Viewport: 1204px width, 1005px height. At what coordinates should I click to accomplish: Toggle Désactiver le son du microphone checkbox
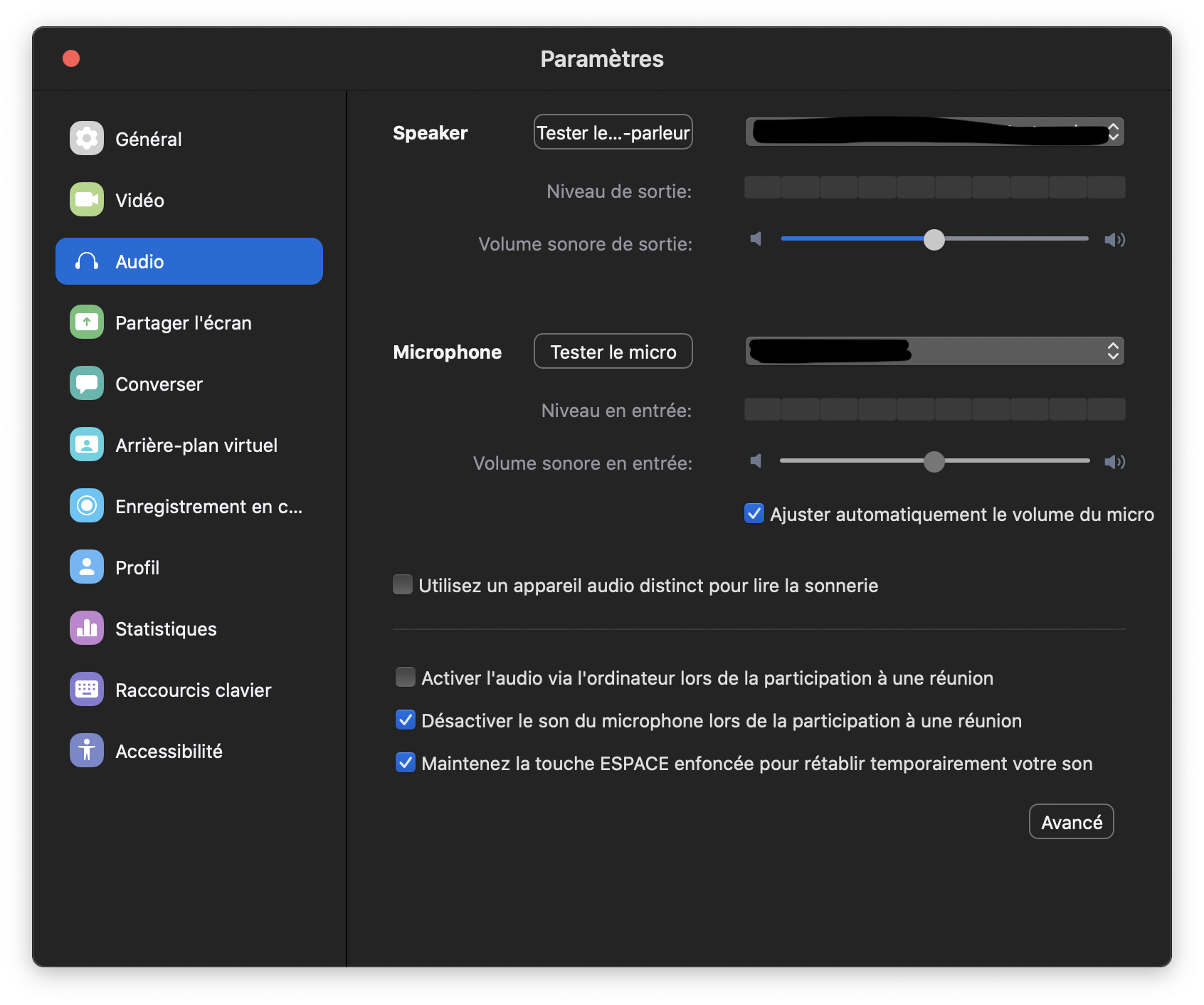click(x=406, y=720)
